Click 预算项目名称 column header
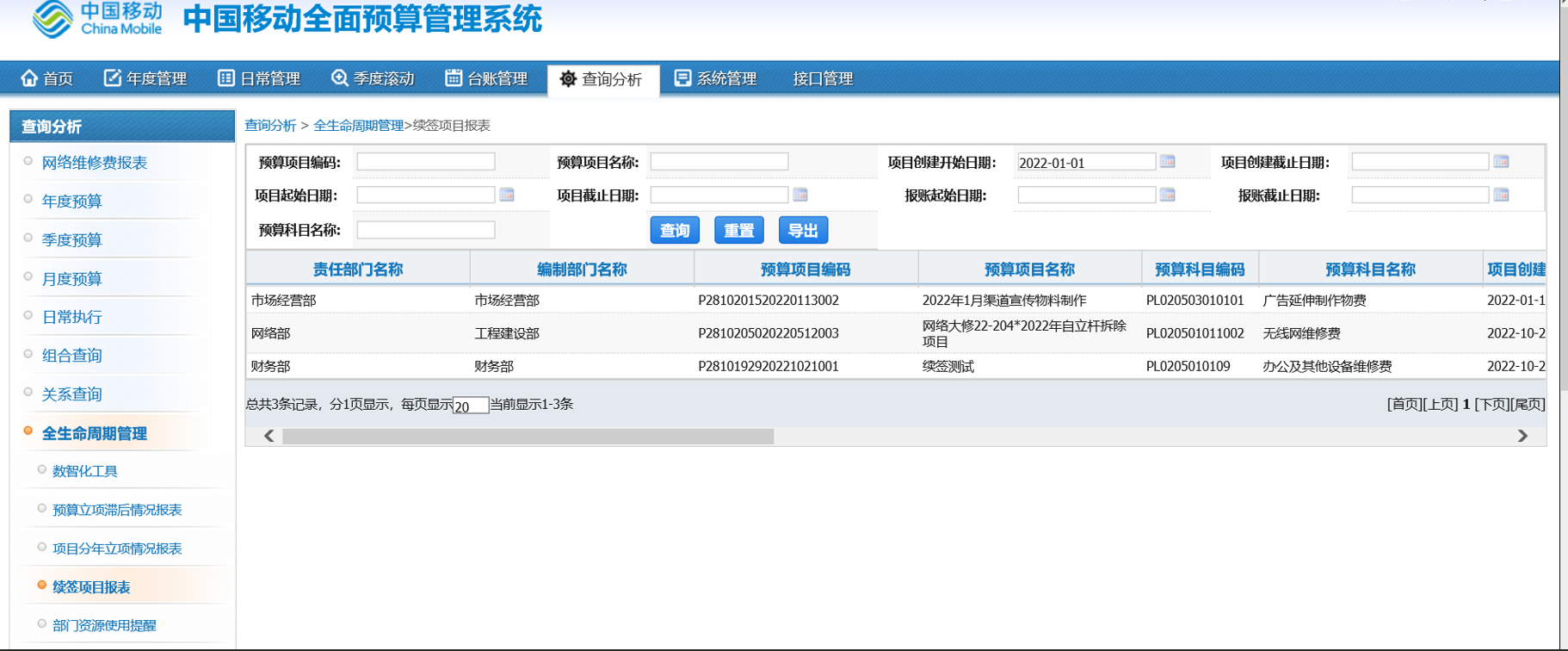1568x651 pixels. pos(1030,270)
